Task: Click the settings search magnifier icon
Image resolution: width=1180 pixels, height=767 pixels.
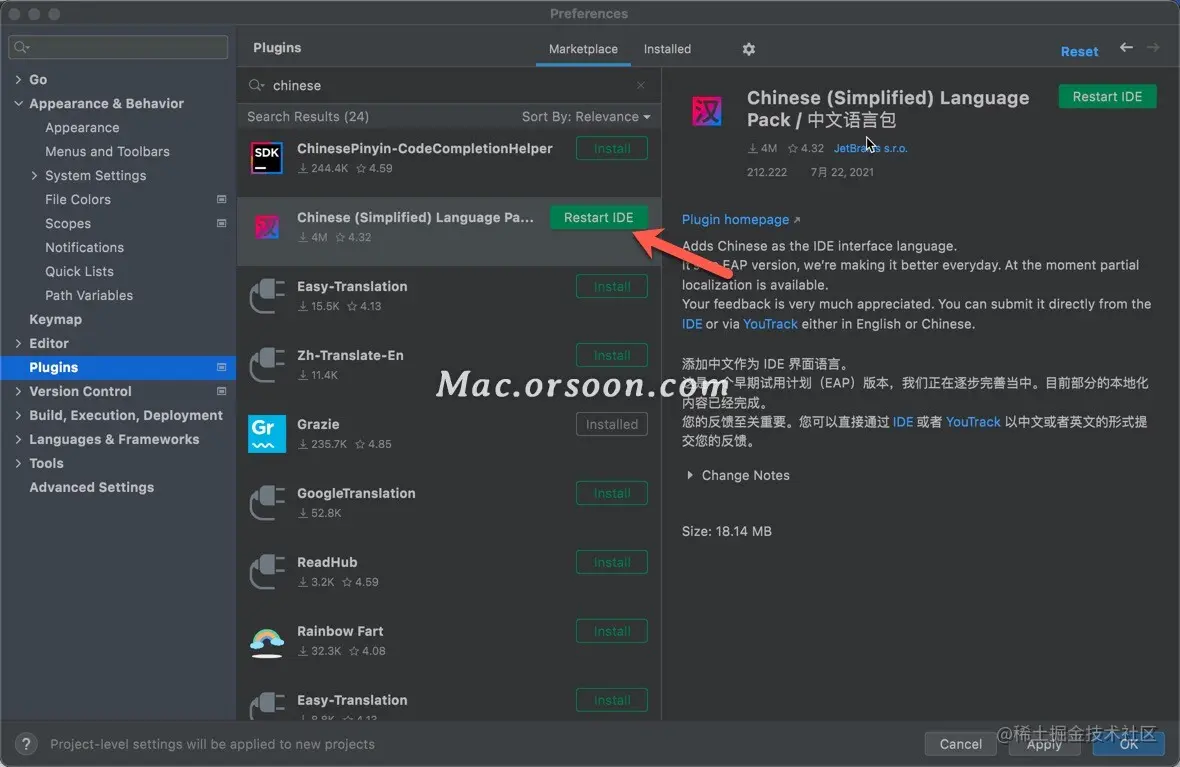Action: 21,47
